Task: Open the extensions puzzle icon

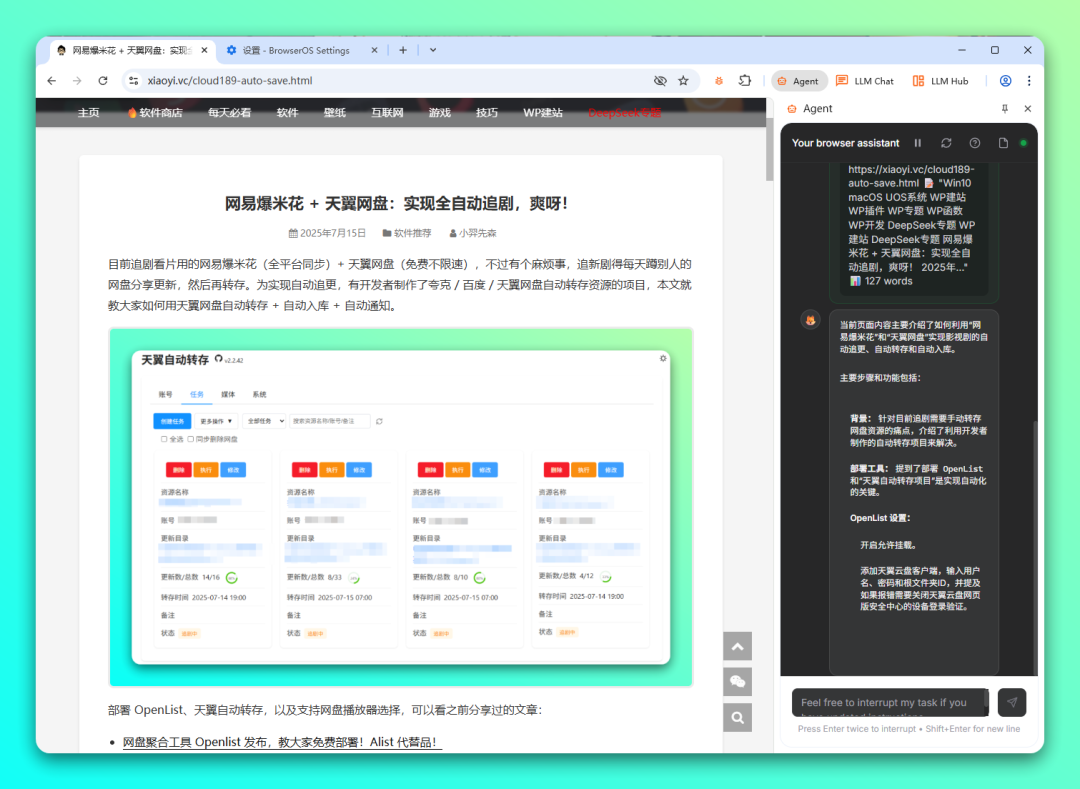Action: [x=745, y=81]
